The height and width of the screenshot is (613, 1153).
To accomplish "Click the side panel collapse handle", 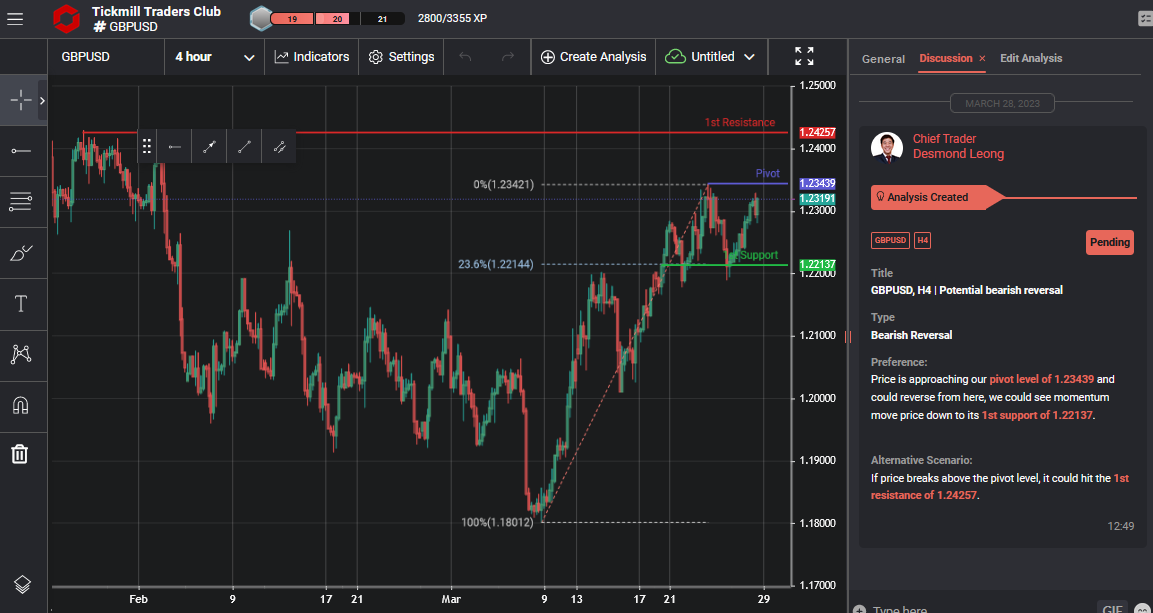I will (x=848, y=337).
